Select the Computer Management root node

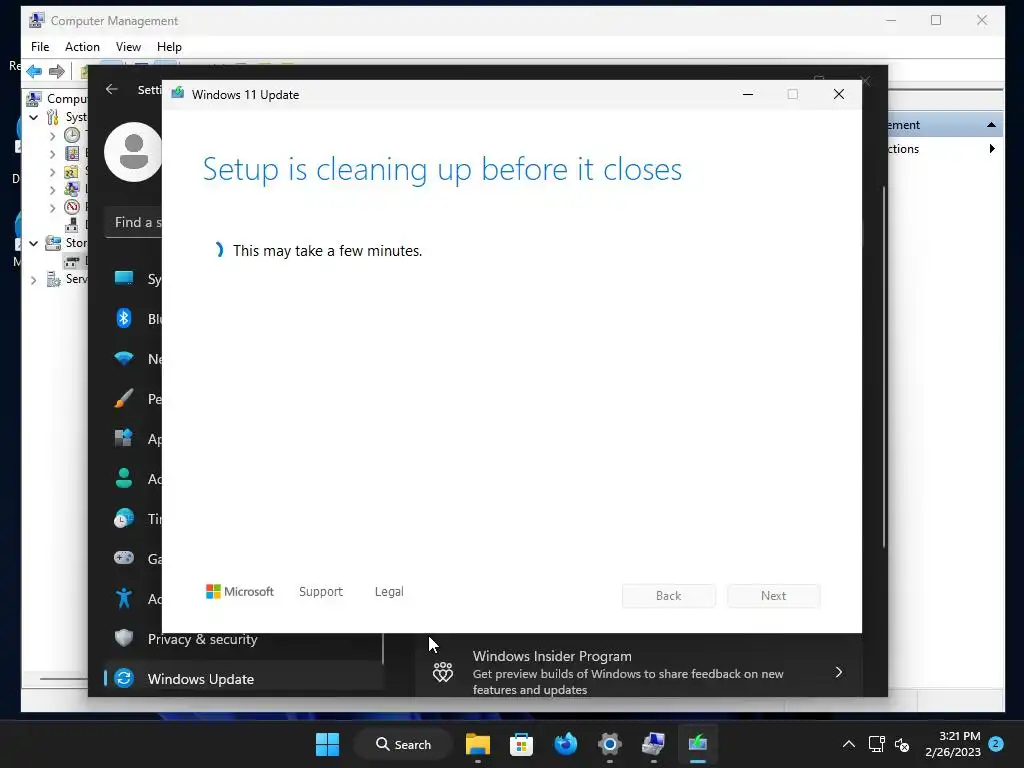point(57,99)
